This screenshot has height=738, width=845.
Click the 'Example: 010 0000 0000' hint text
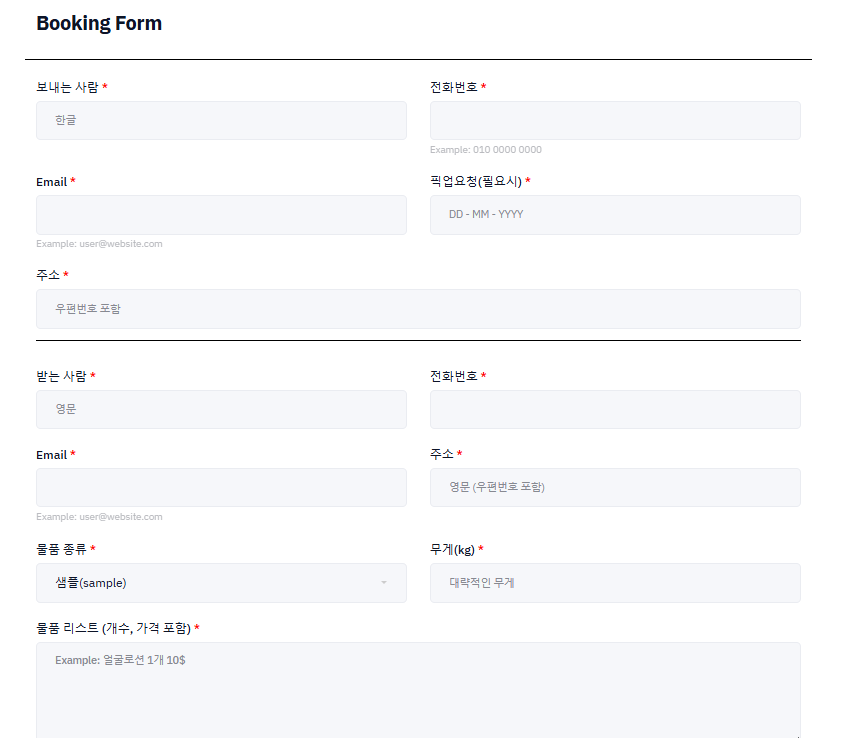(486, 150)
